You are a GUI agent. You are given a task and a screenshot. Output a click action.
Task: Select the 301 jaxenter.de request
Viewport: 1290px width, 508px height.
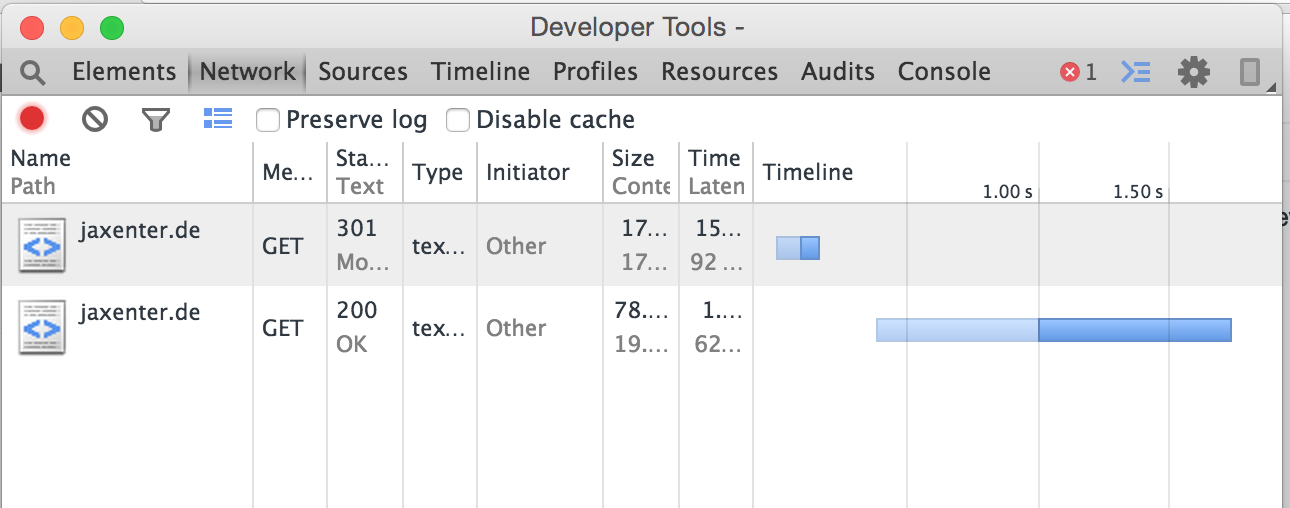(139, 231)
